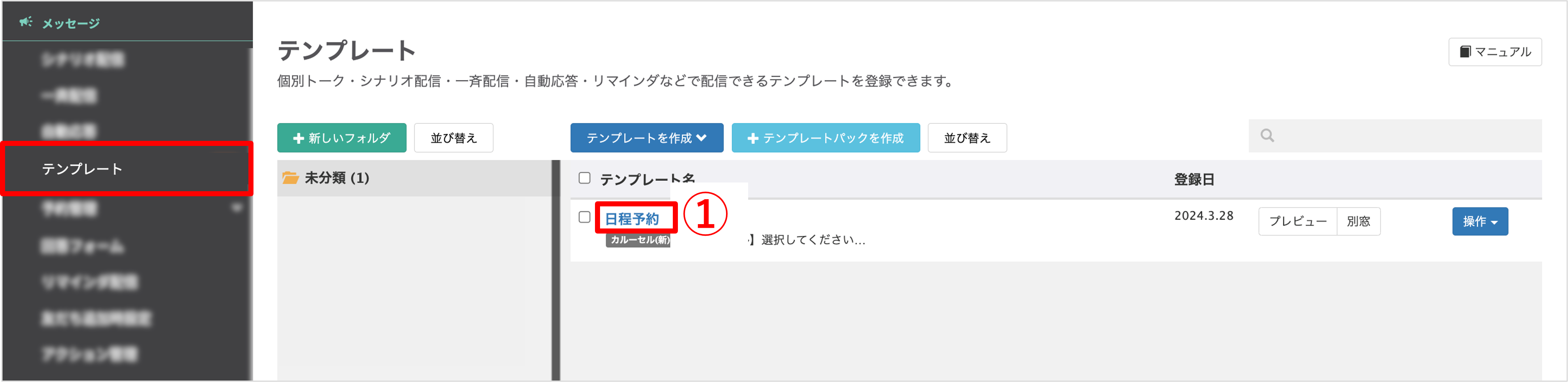
Task: Click the magnifier search icon
Action: [1267, 135]
